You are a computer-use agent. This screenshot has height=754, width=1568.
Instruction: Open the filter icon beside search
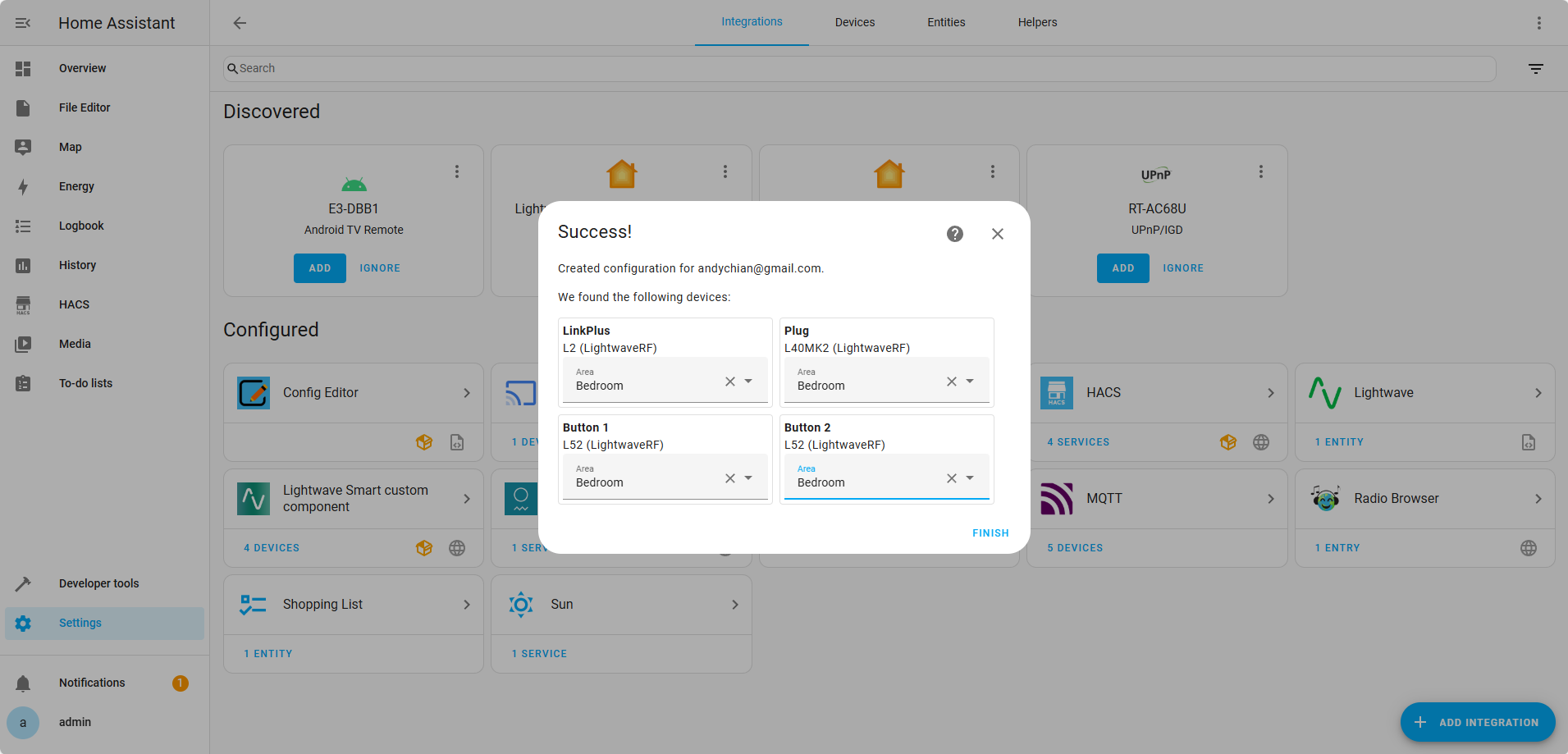1535,69
